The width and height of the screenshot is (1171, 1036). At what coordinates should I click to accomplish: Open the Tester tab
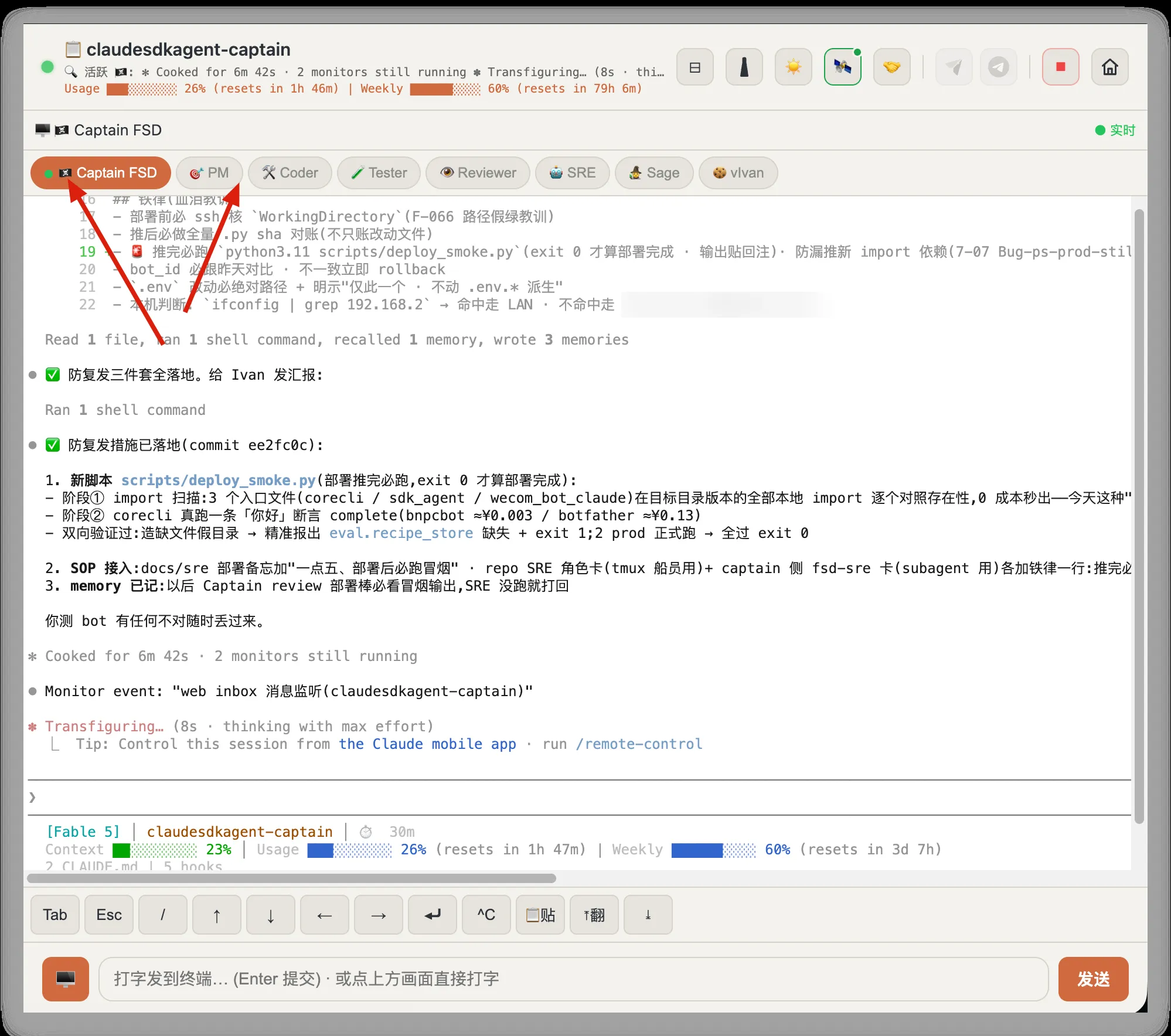point(379,173)
